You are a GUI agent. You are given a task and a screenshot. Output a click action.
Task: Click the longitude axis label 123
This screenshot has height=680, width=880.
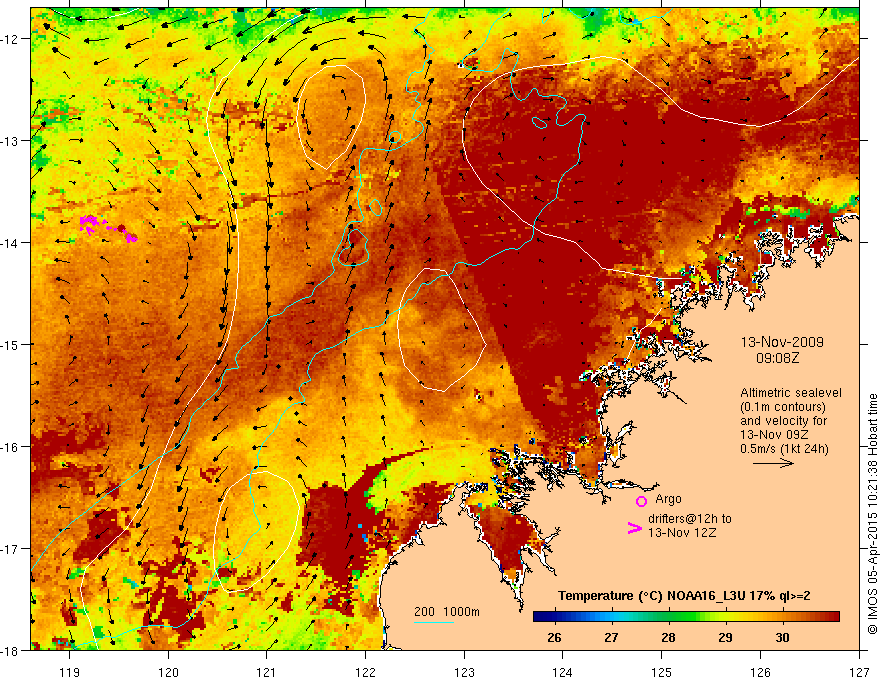coord(464,672)
